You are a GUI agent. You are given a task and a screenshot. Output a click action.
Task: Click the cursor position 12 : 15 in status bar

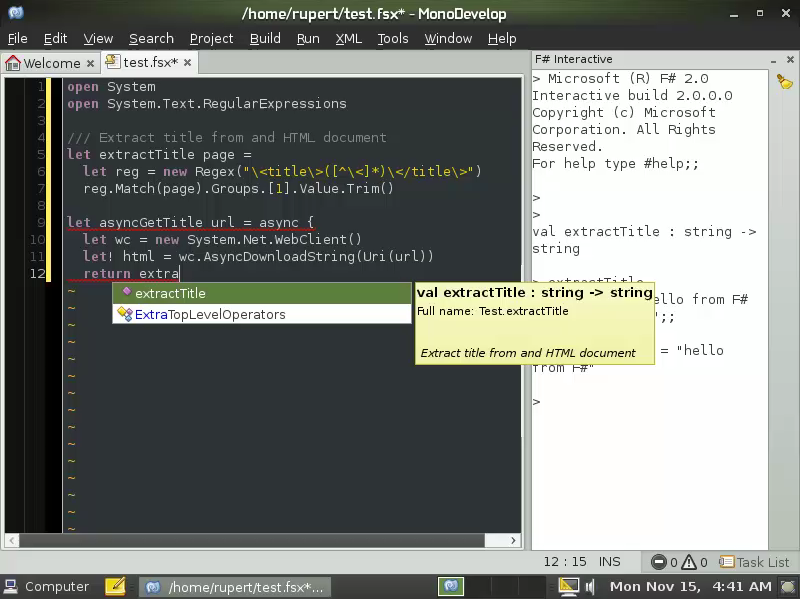(x=564, y=562)
